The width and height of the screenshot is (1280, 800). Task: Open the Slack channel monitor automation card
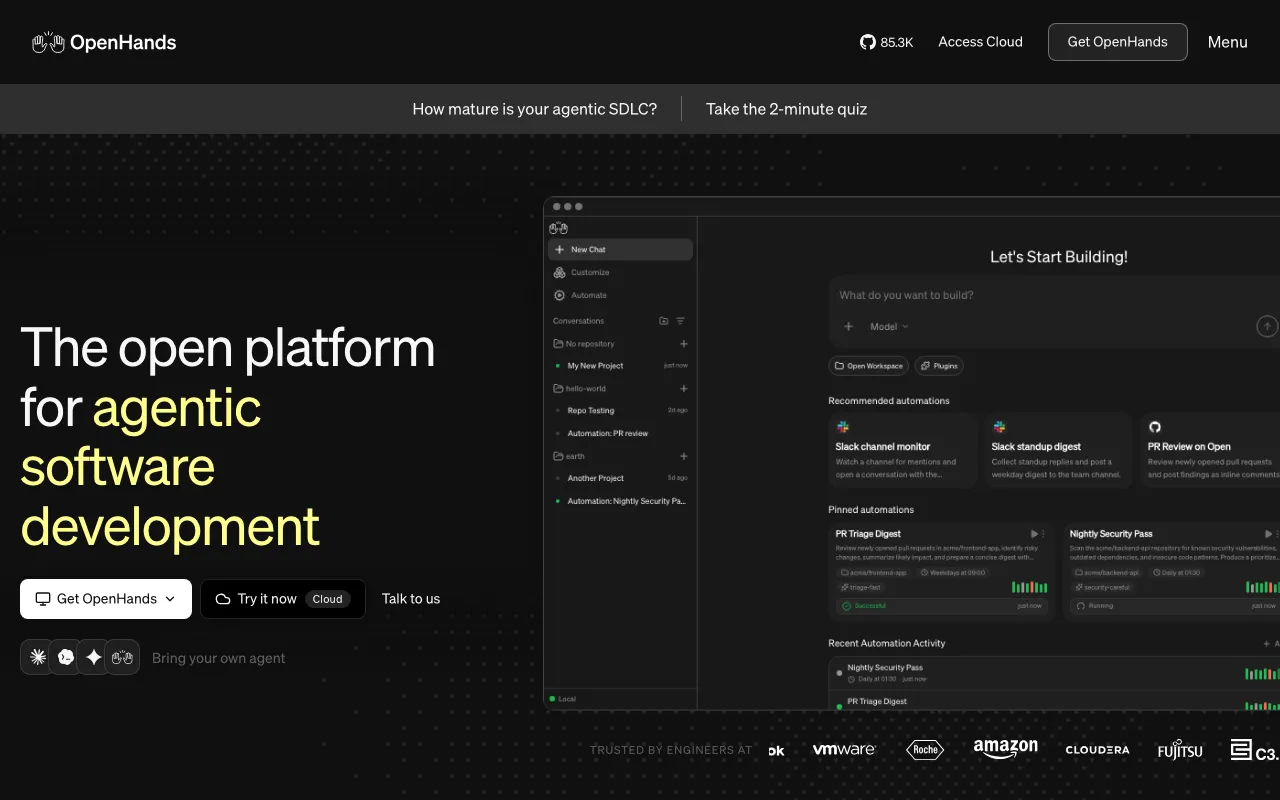(x=903, y=450)
